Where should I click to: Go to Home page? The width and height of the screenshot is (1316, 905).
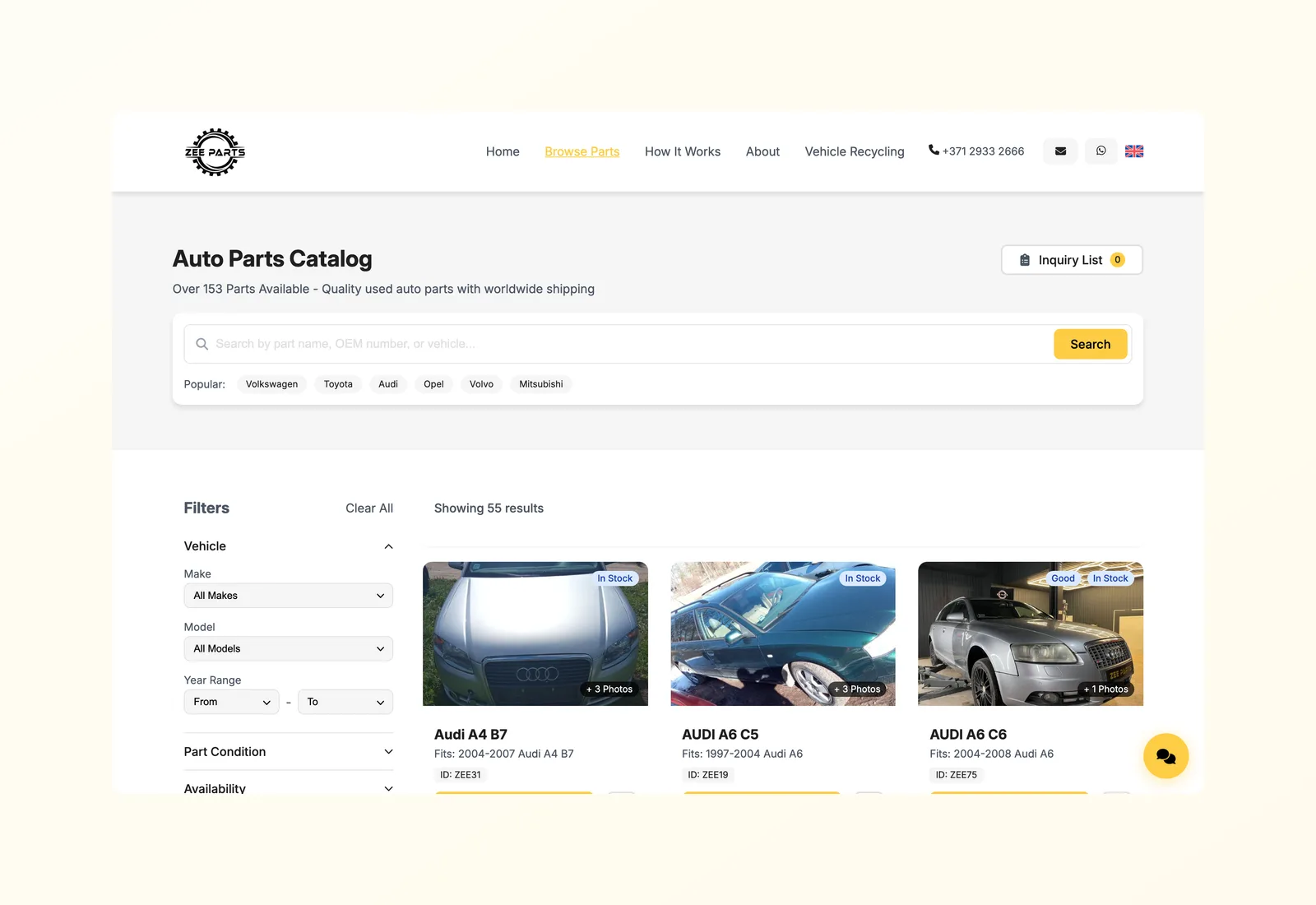point(503,151)
